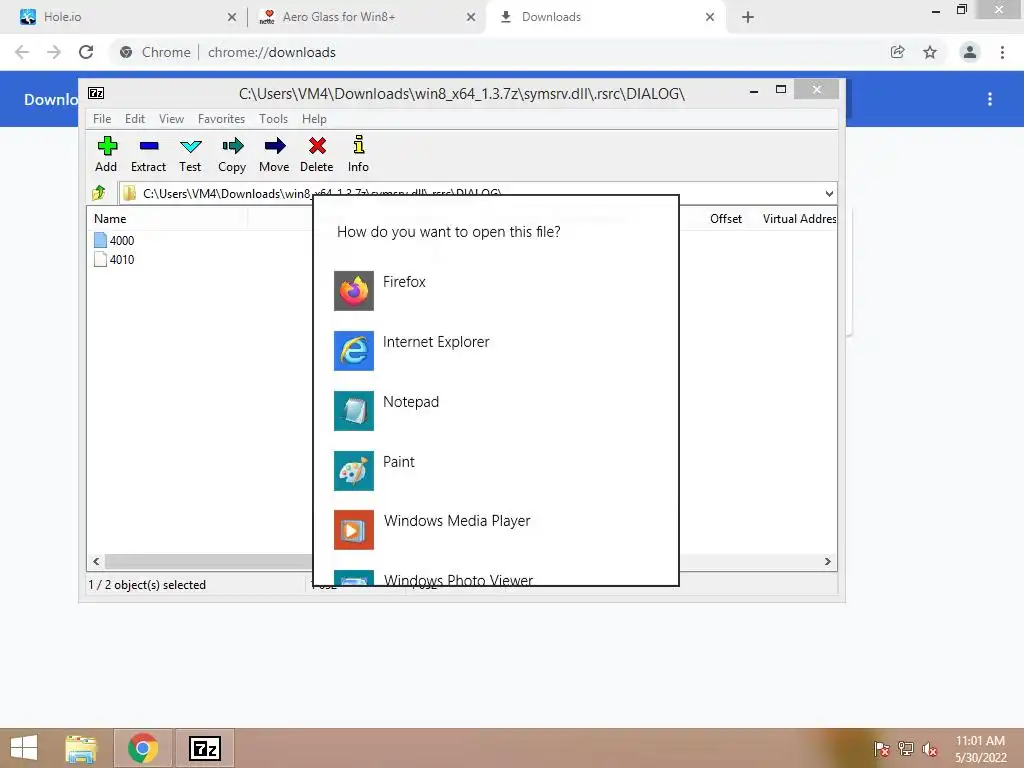
Task: Close the Aero Glass for Win8+ tab
Action: point(471,17)
